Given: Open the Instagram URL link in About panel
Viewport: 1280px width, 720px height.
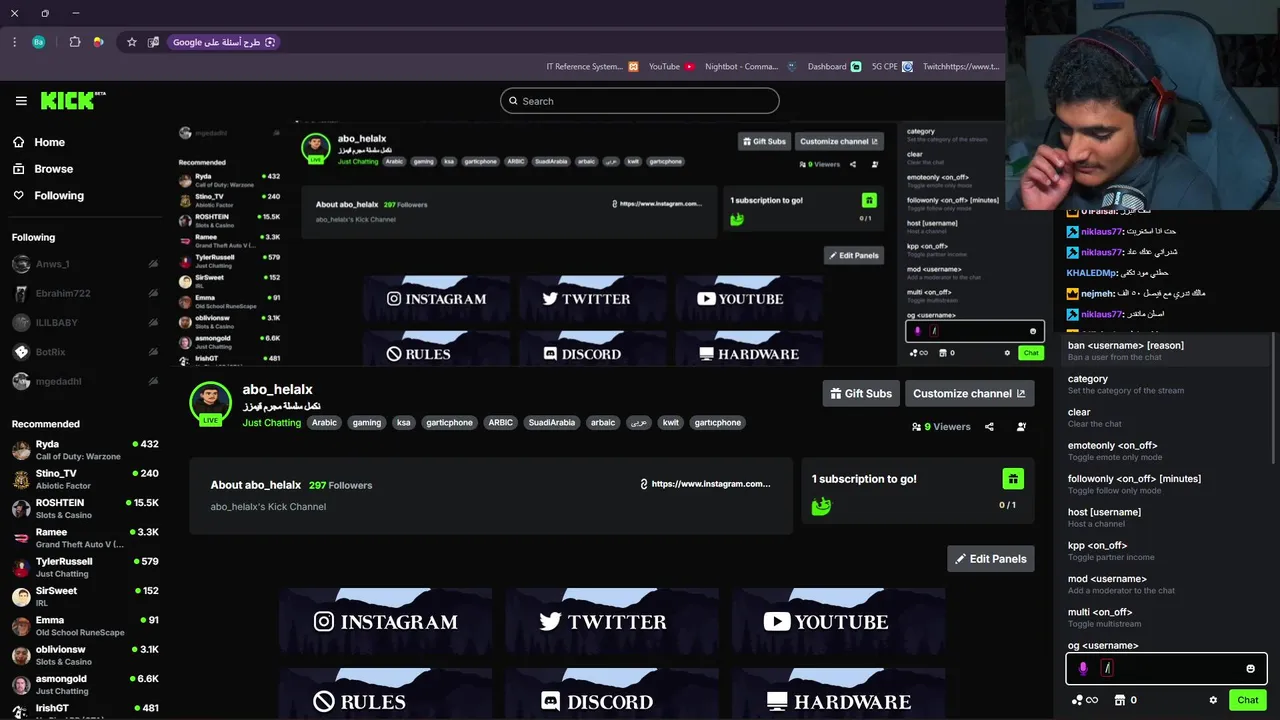Looking at the screenshot, I should click(711, 484).
